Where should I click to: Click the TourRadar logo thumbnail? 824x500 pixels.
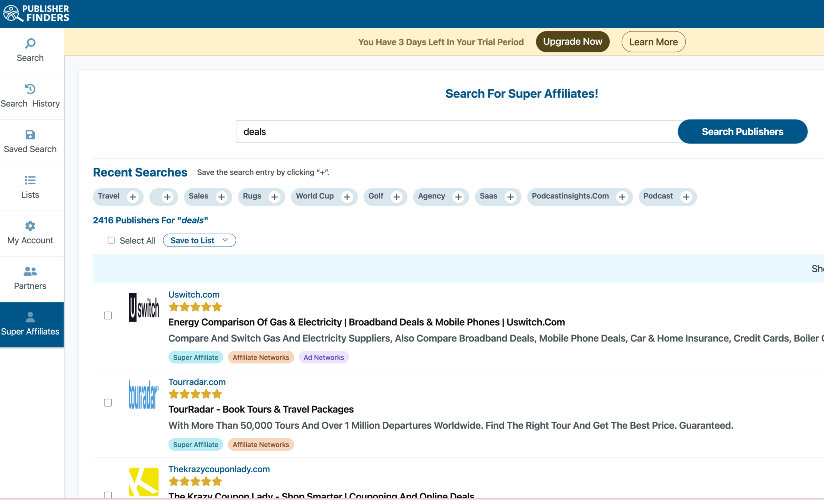(144, 395)
